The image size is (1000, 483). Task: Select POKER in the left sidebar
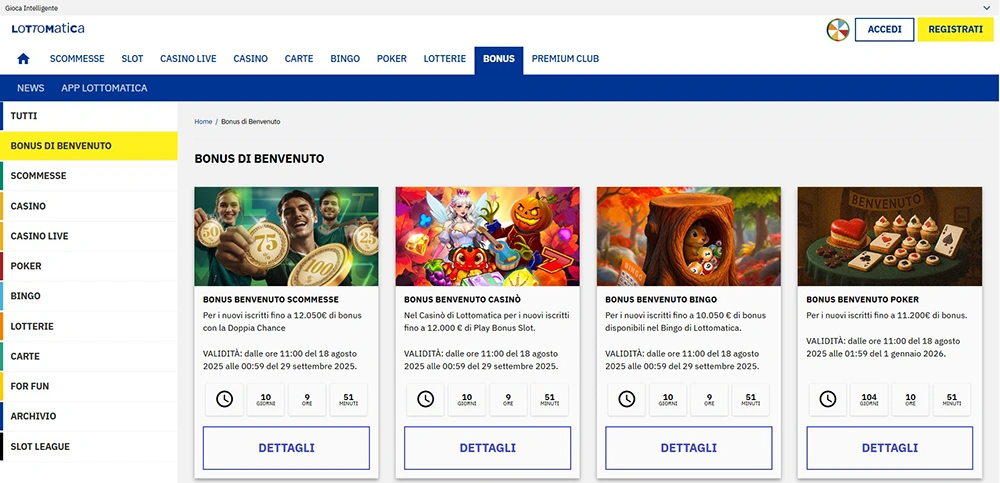click(x=89, y=266)
